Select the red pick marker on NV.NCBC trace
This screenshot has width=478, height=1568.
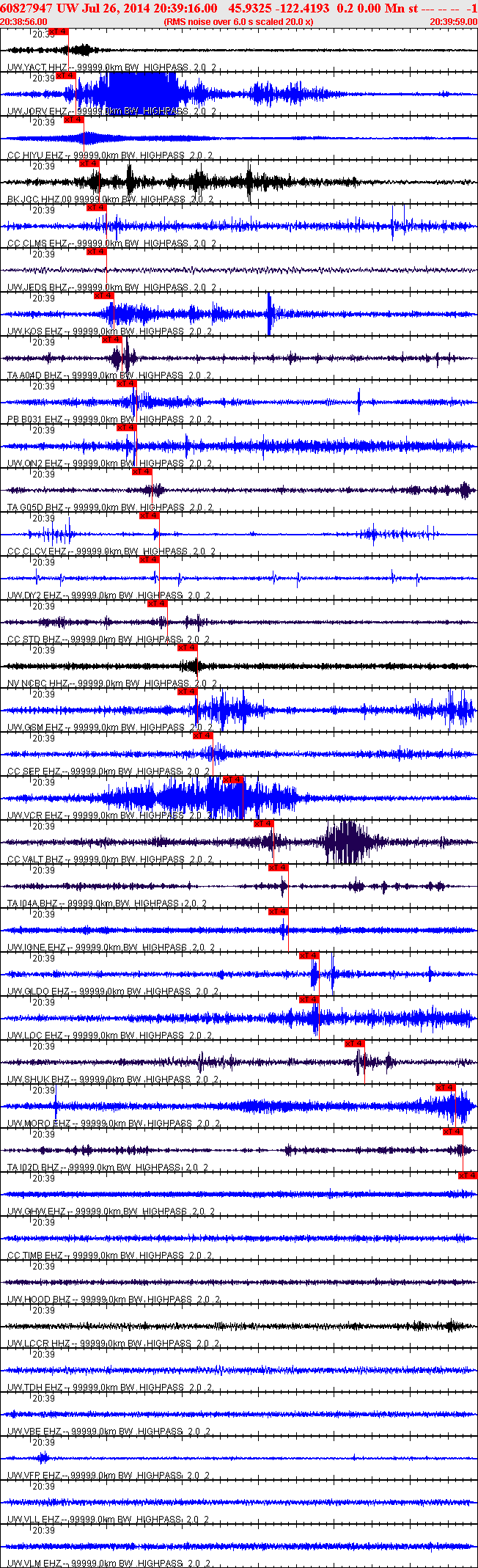pos(188,648)
